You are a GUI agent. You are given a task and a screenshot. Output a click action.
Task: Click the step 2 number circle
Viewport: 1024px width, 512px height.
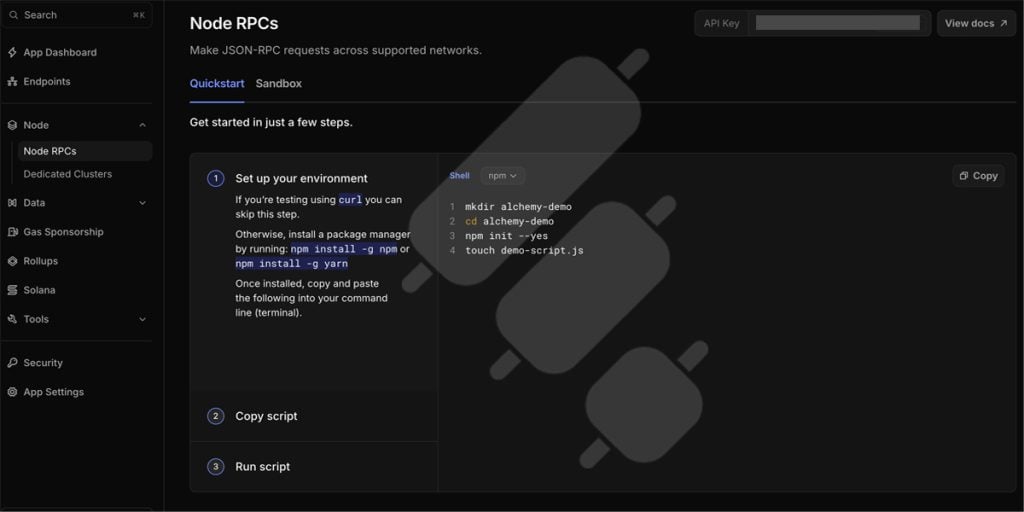(216, 416)
